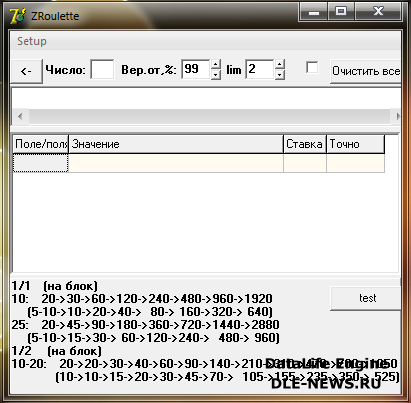Viewport: 411px width, 403px height.
Task: Click the '1/1 (на блок)' text line
Action: tap(55, 286)
